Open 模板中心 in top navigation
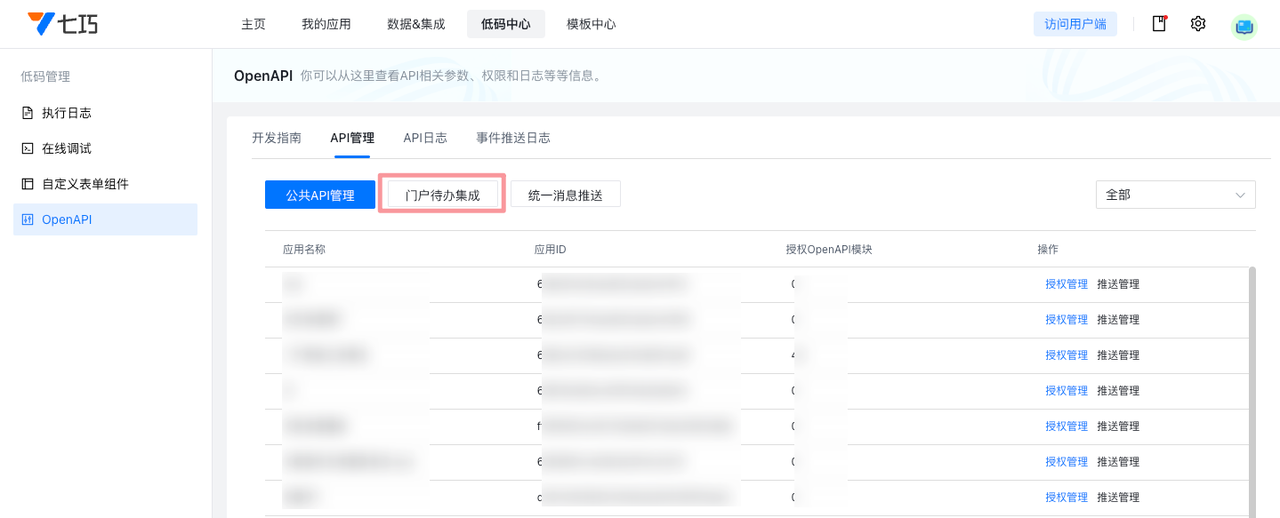This screenshot has width=1280, height=518. tap(591, 24)
